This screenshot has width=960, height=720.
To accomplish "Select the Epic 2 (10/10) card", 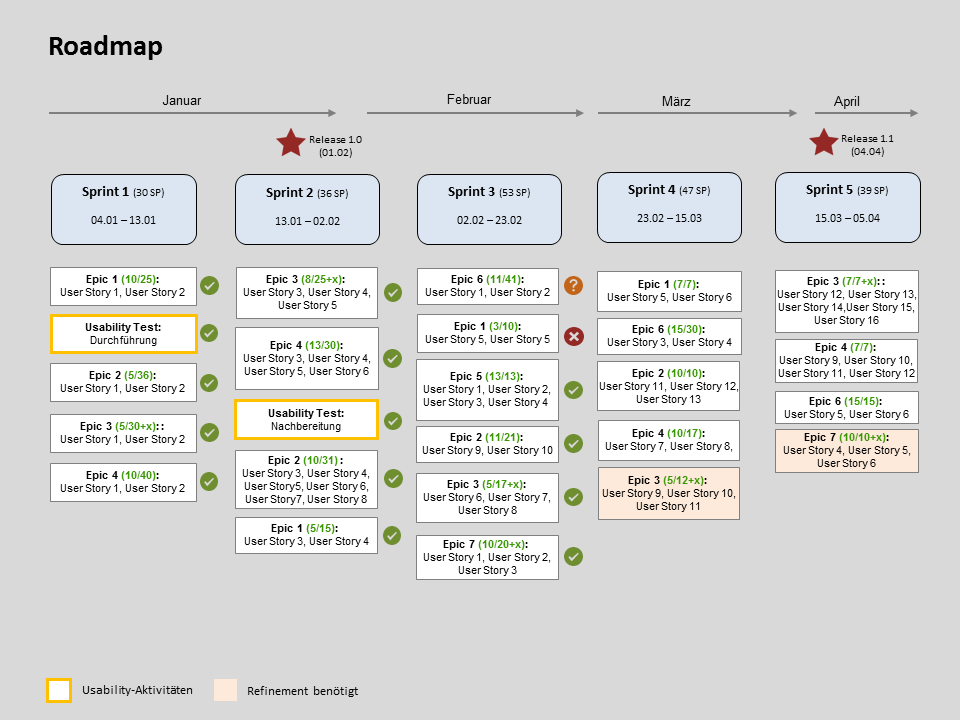I will click(x=669, y=386).
